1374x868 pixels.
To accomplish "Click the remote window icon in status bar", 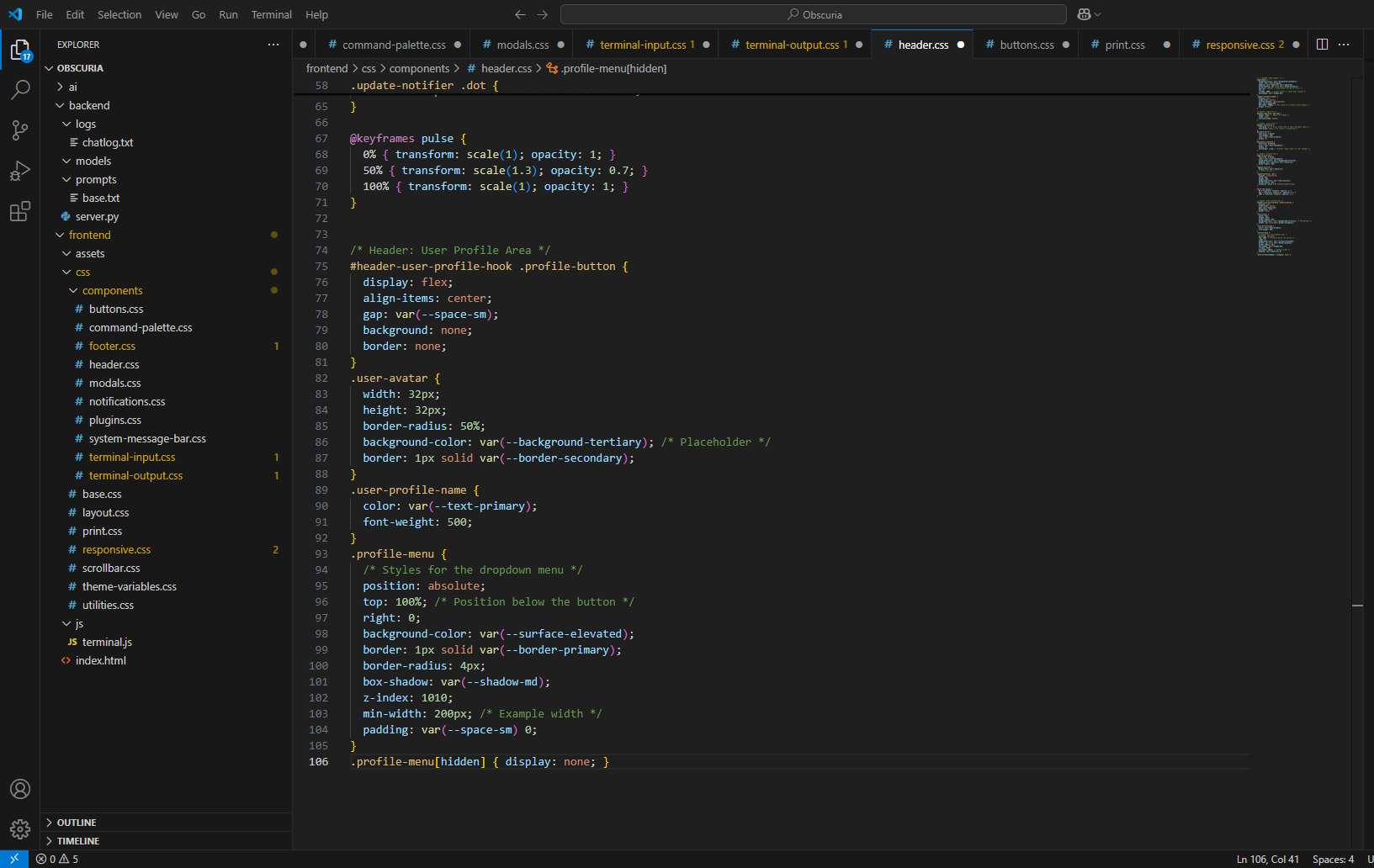I will pos(14,859).
